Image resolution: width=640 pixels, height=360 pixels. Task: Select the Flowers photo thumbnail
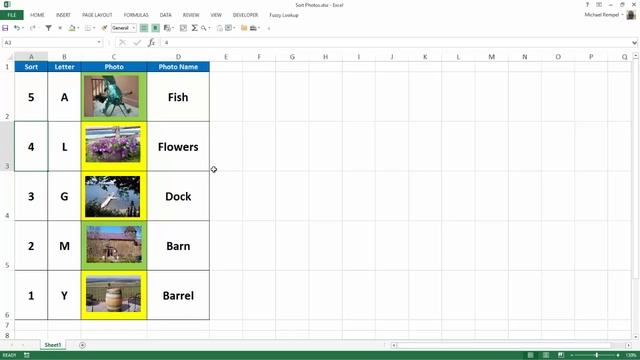click(113, 144)
